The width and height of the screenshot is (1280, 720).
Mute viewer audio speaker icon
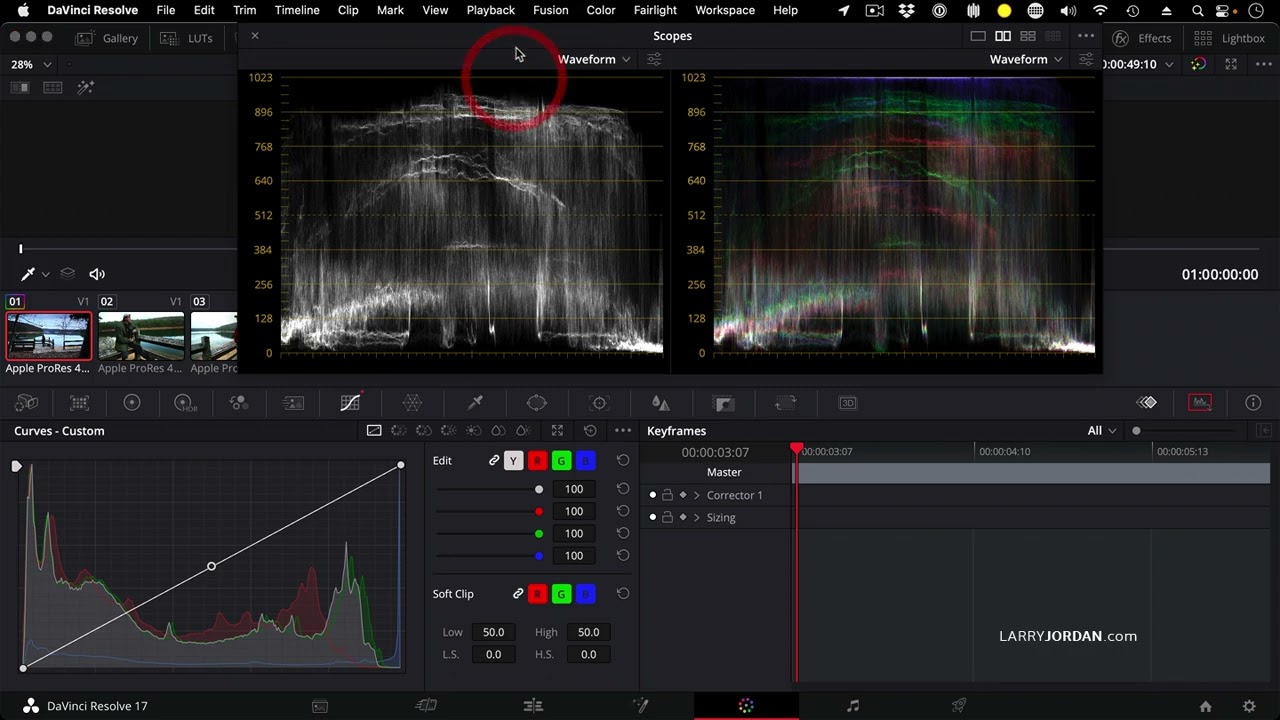97,274
